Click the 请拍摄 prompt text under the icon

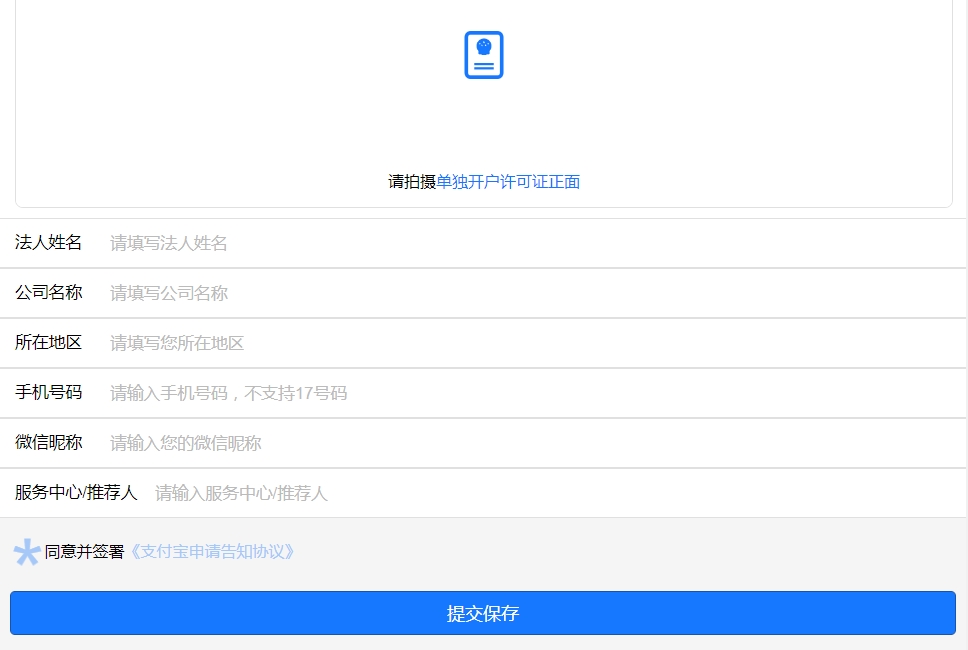click(412, 182)
